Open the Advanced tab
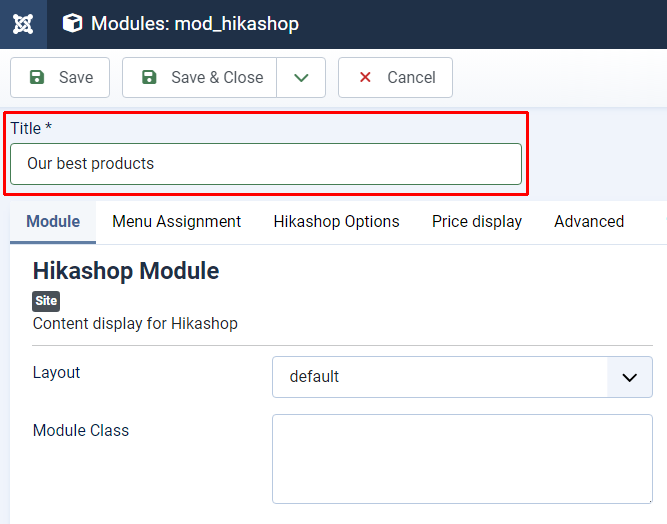Screen dimensions: 667x524 point(589,222)
